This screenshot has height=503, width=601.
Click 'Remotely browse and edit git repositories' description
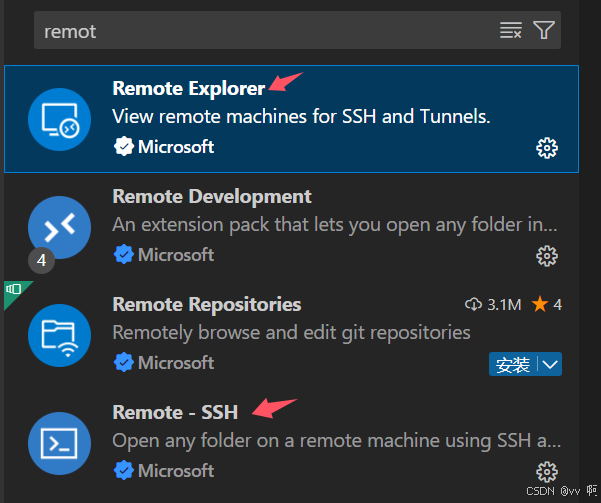click(x=291, y=333)
